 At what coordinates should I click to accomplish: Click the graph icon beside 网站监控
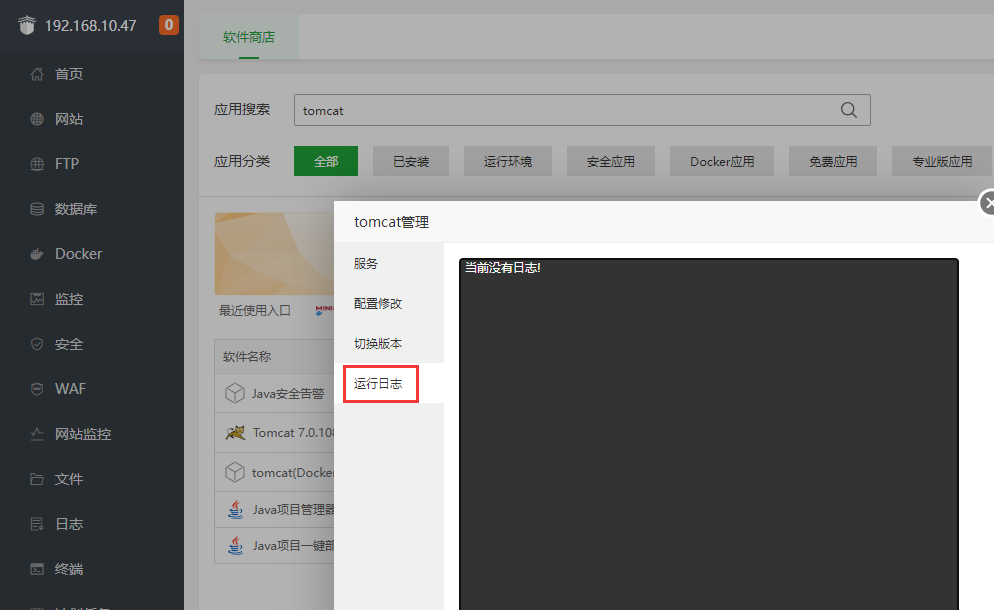click(37, 434)
